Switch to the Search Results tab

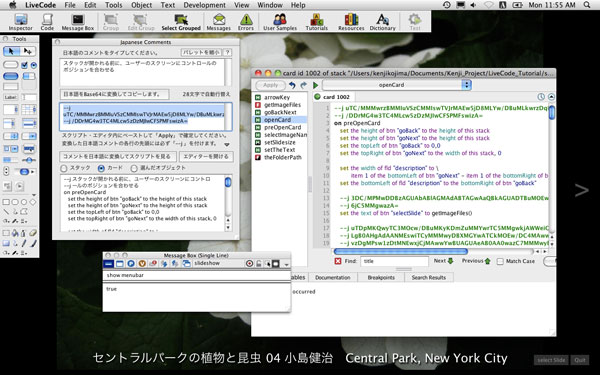pos(429,277)
